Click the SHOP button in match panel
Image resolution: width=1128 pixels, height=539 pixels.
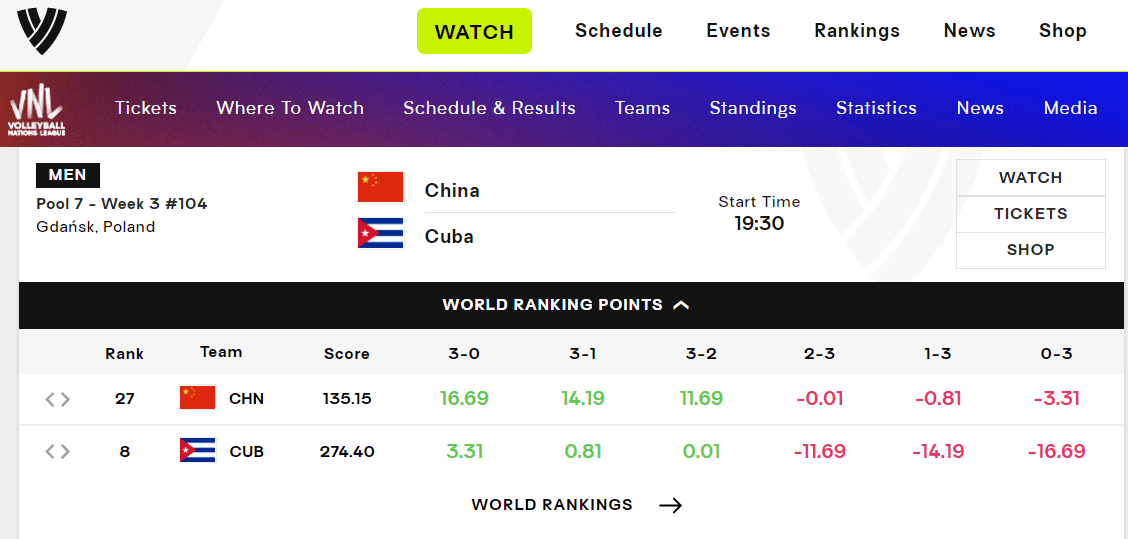point(1030,250)
